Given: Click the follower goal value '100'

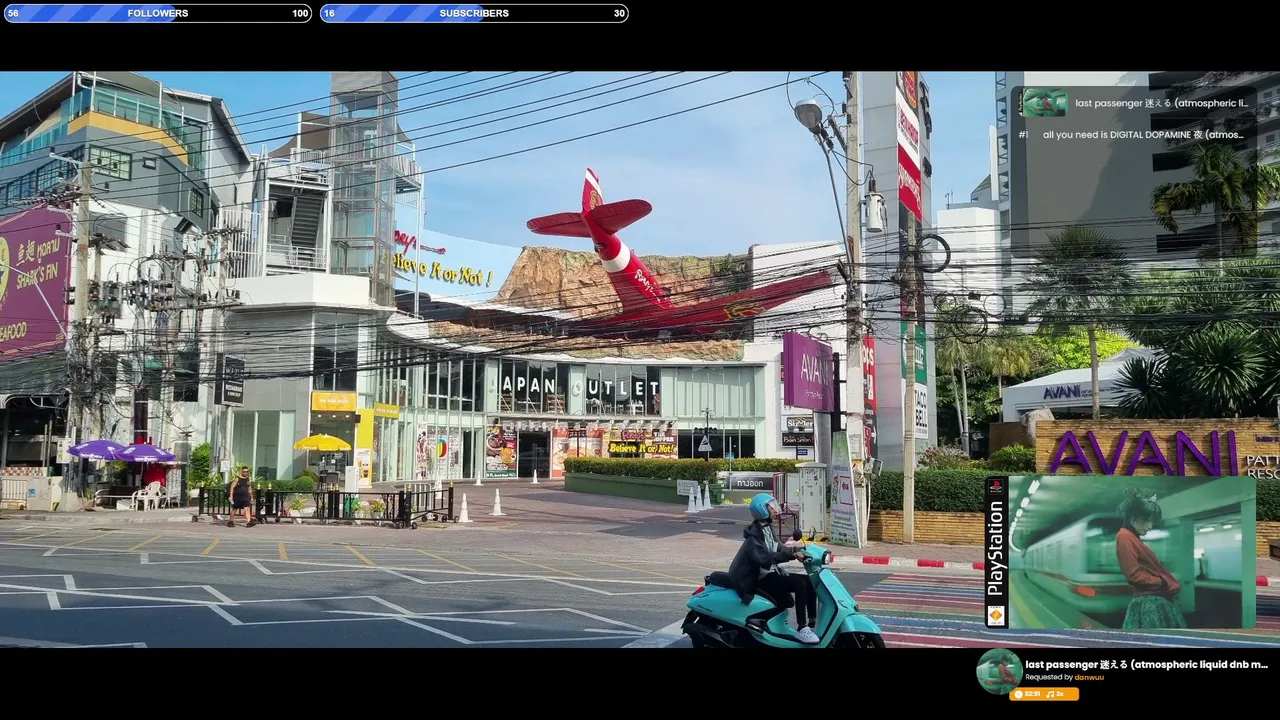Looking at the screenshot, I should click(300, 14).
